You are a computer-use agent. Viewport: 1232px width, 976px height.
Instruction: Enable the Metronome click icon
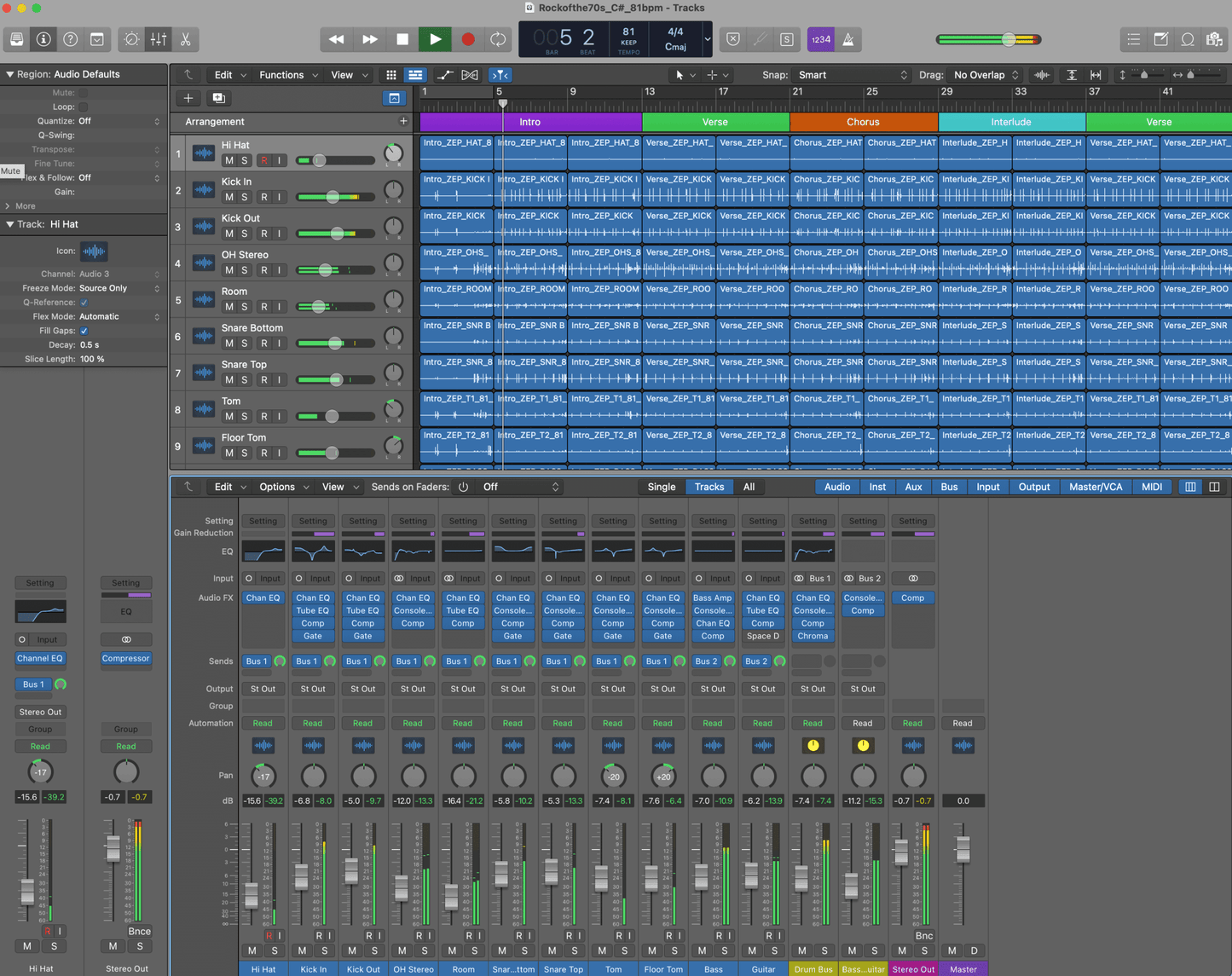(x=848, y=39)
